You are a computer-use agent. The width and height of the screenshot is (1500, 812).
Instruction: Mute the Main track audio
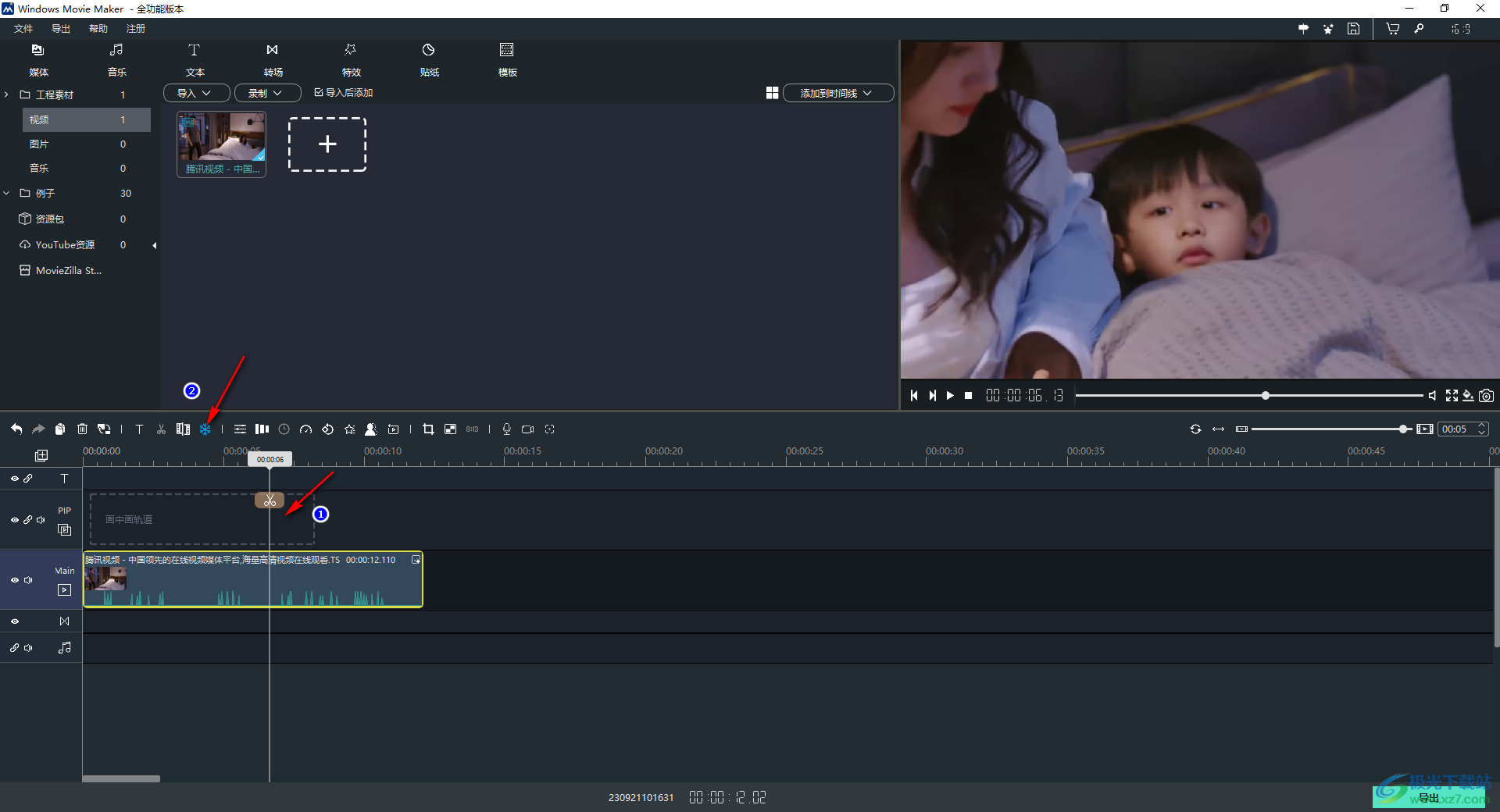tap(29, 580)
